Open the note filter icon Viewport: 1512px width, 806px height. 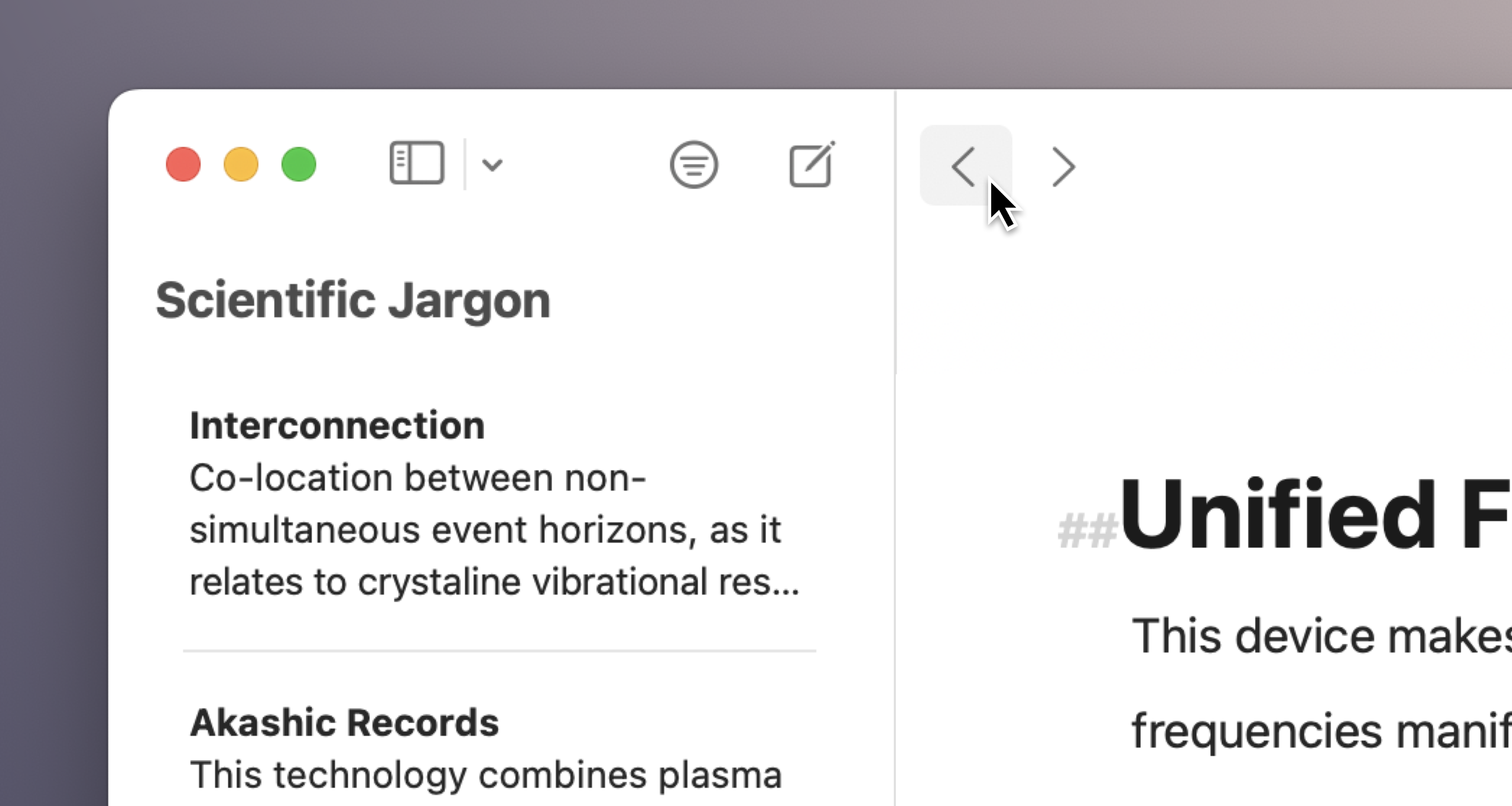(x=694, y=164)
